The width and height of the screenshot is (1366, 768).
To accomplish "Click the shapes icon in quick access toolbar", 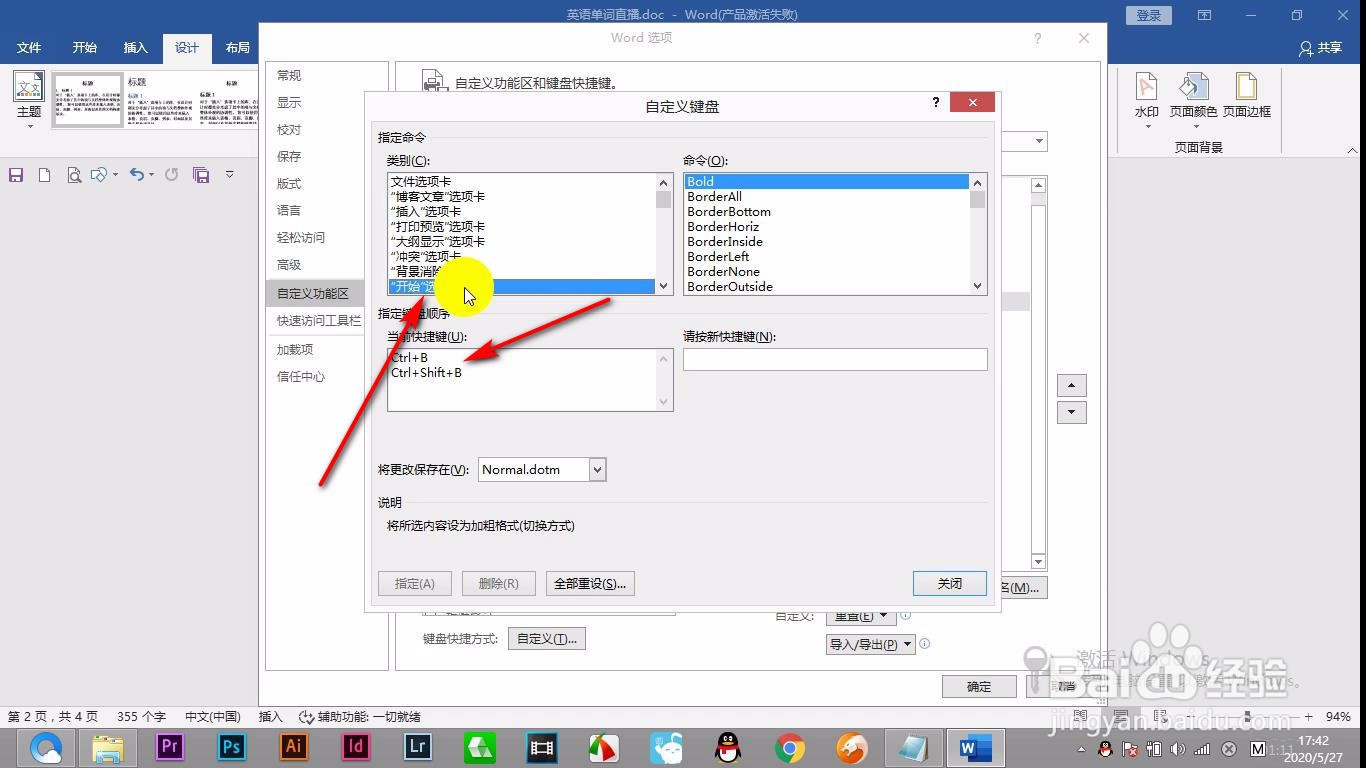I will [98, 175].
